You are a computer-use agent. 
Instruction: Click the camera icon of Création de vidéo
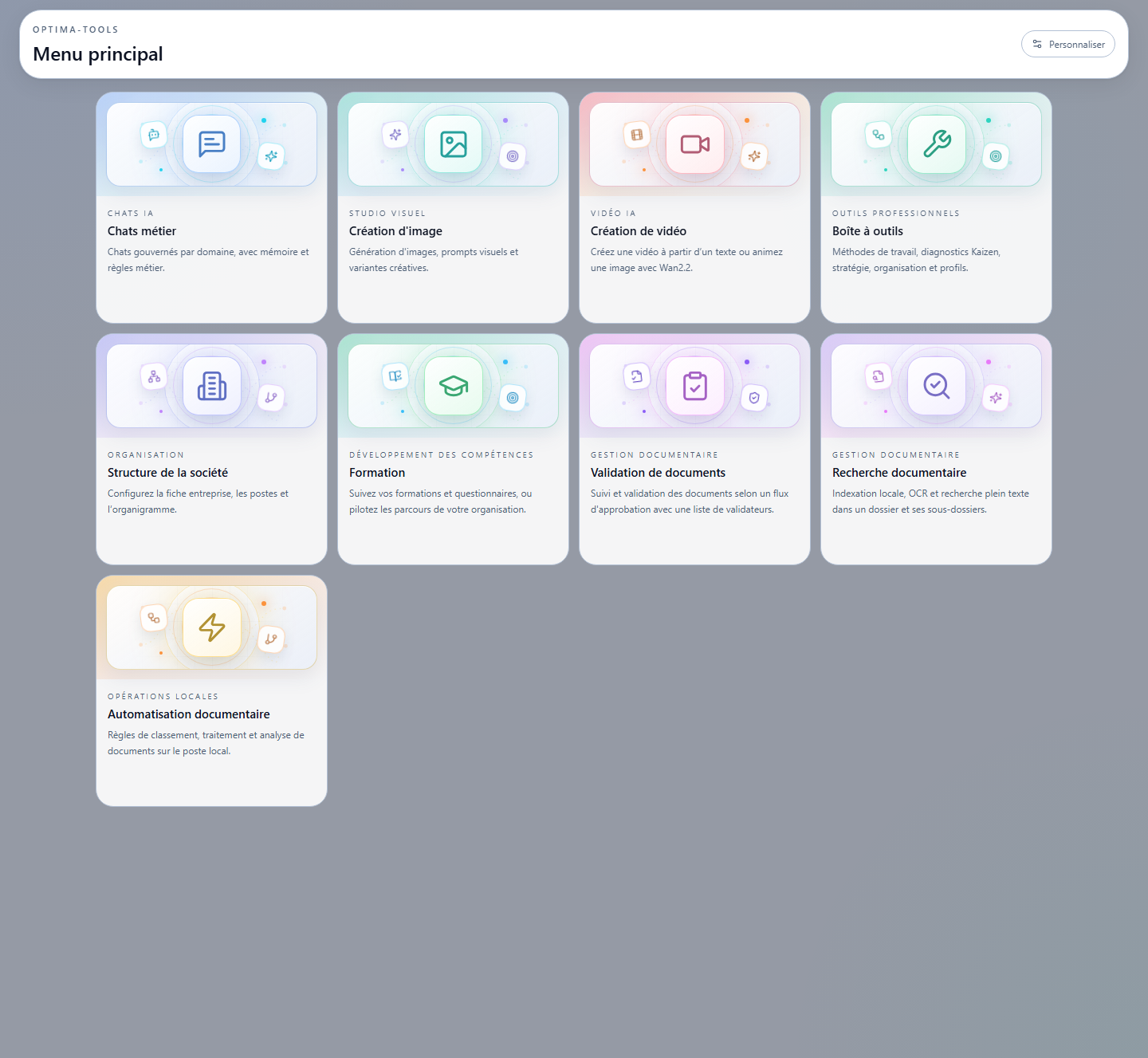[x=694, y=144]
